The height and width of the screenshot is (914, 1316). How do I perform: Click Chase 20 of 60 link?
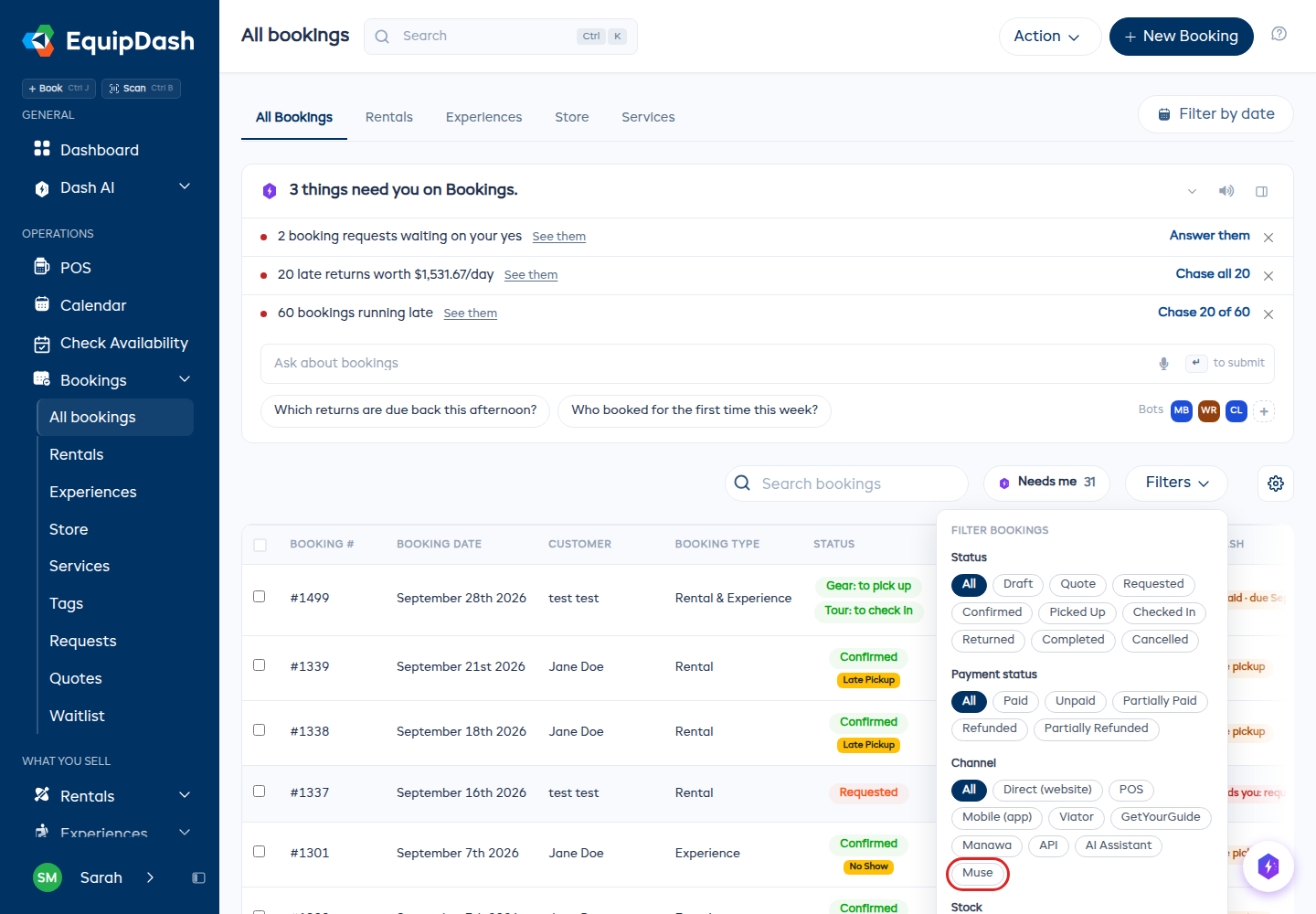pos(1204,313)
